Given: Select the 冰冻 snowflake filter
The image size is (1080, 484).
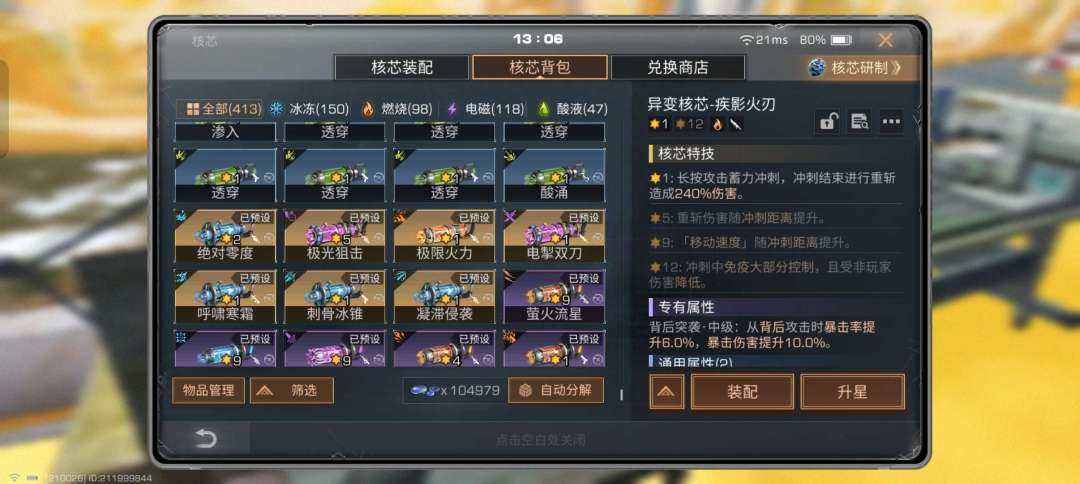Looking at the screenshot, I should [x=309, y=109].
